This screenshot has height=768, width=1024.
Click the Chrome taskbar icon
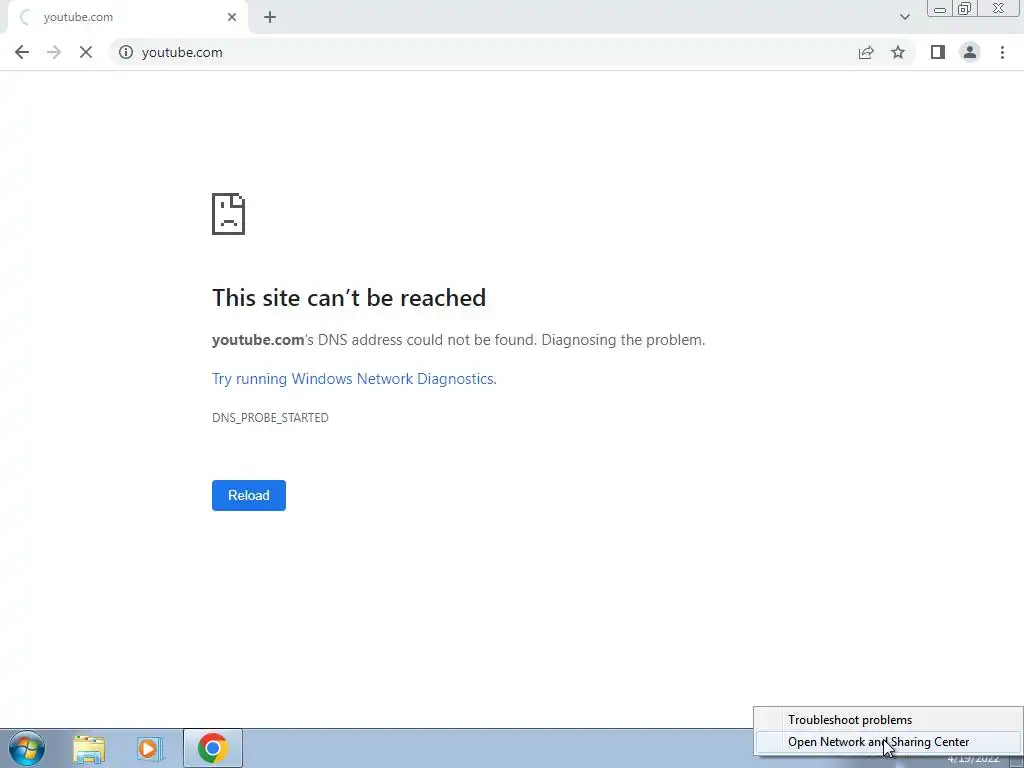point(212,748)
